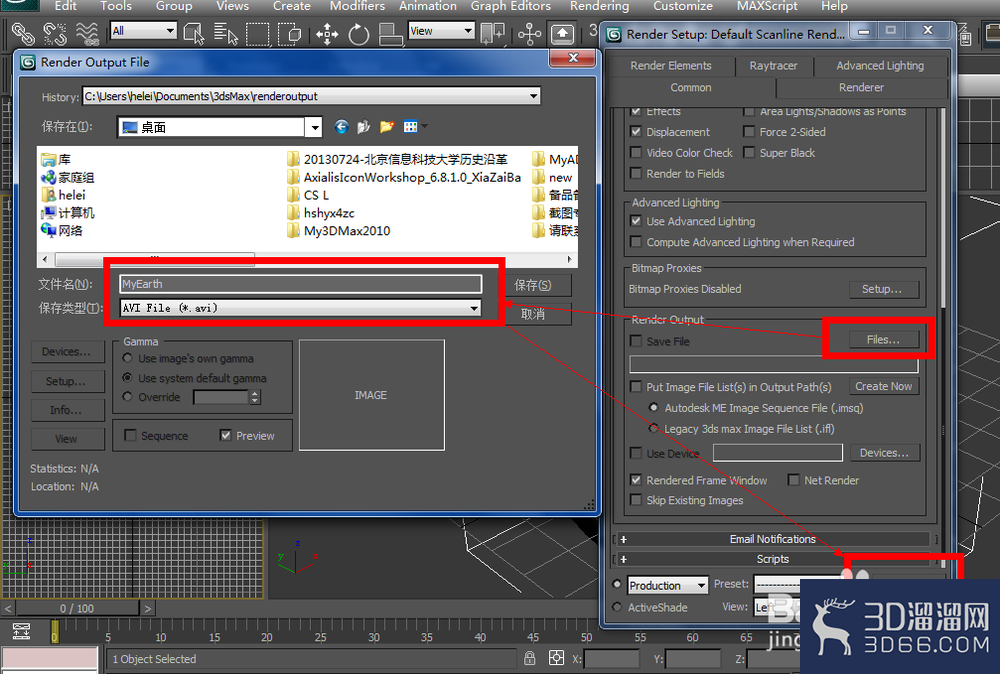Open the Preset dropdown in Render Setup

pyautogui.click(x=778, y=584)
